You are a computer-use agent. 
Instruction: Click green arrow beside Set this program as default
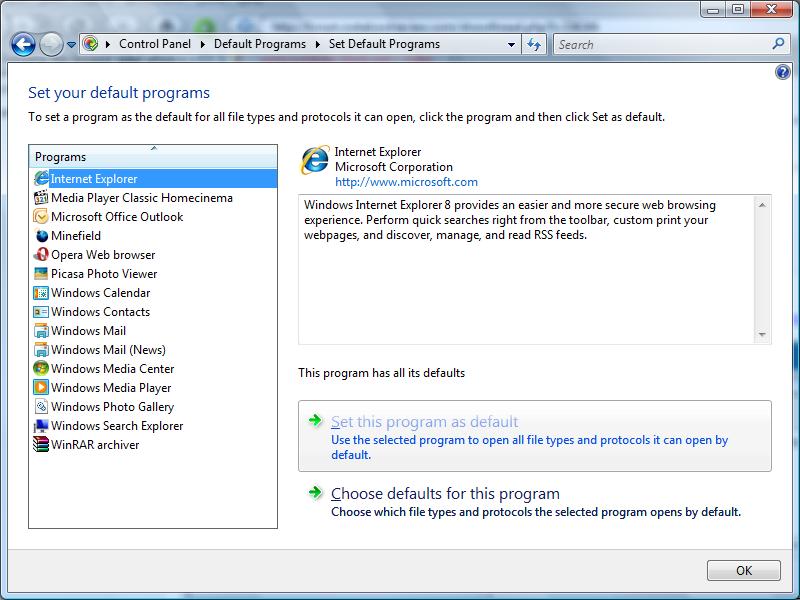(315, 420)
